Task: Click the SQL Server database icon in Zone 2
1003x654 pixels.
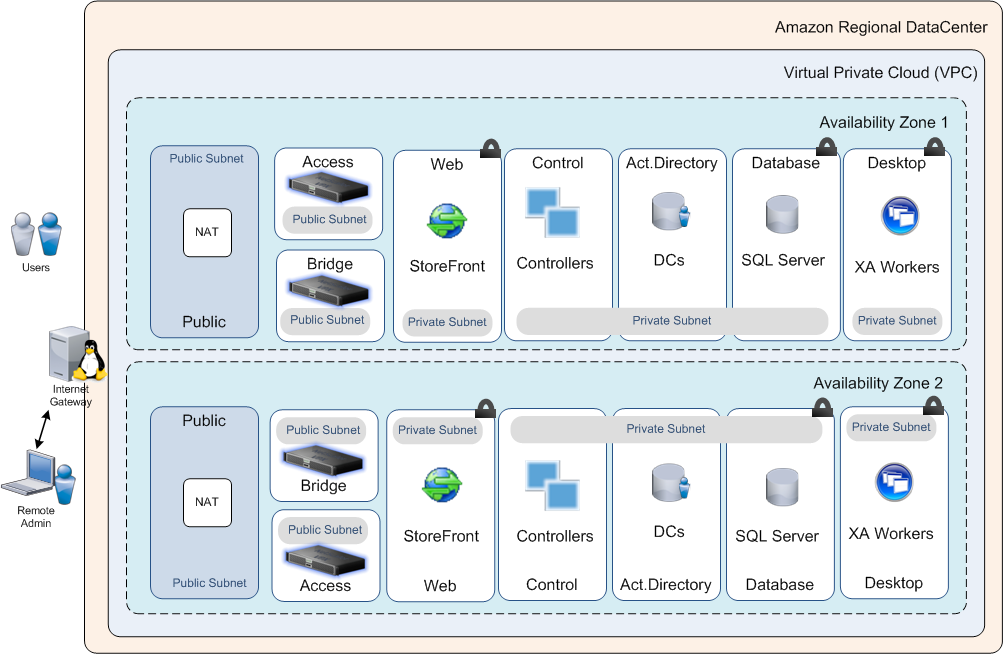Action: [781, 488]
